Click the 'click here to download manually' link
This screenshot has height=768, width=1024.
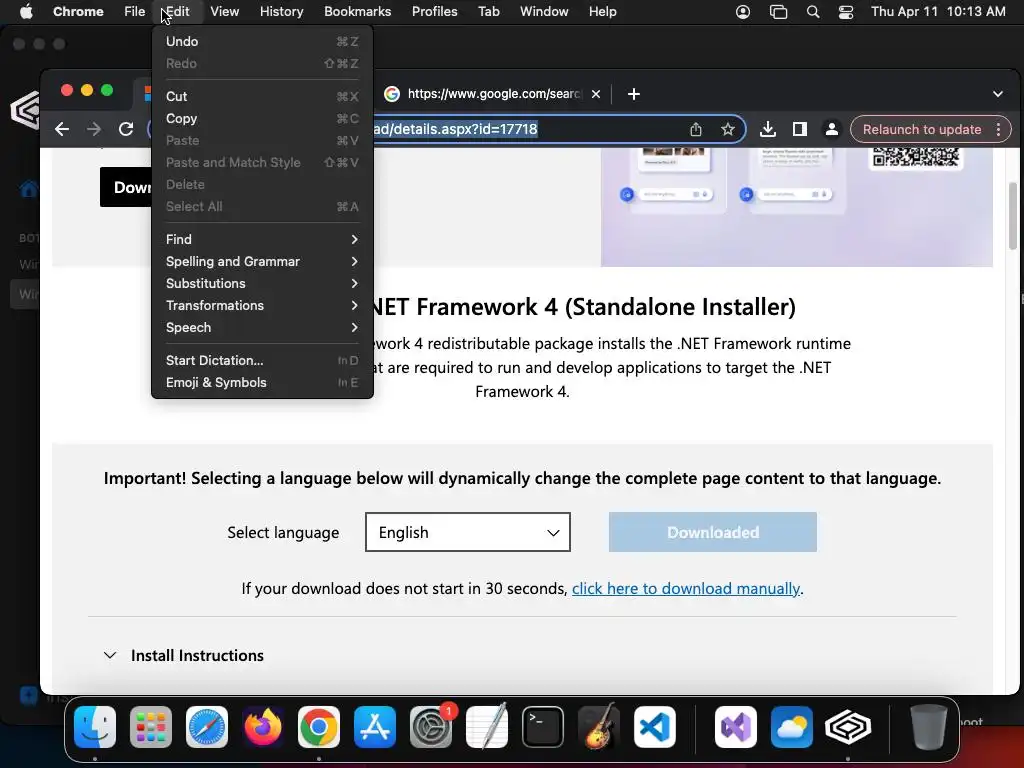tap(686, 588)
